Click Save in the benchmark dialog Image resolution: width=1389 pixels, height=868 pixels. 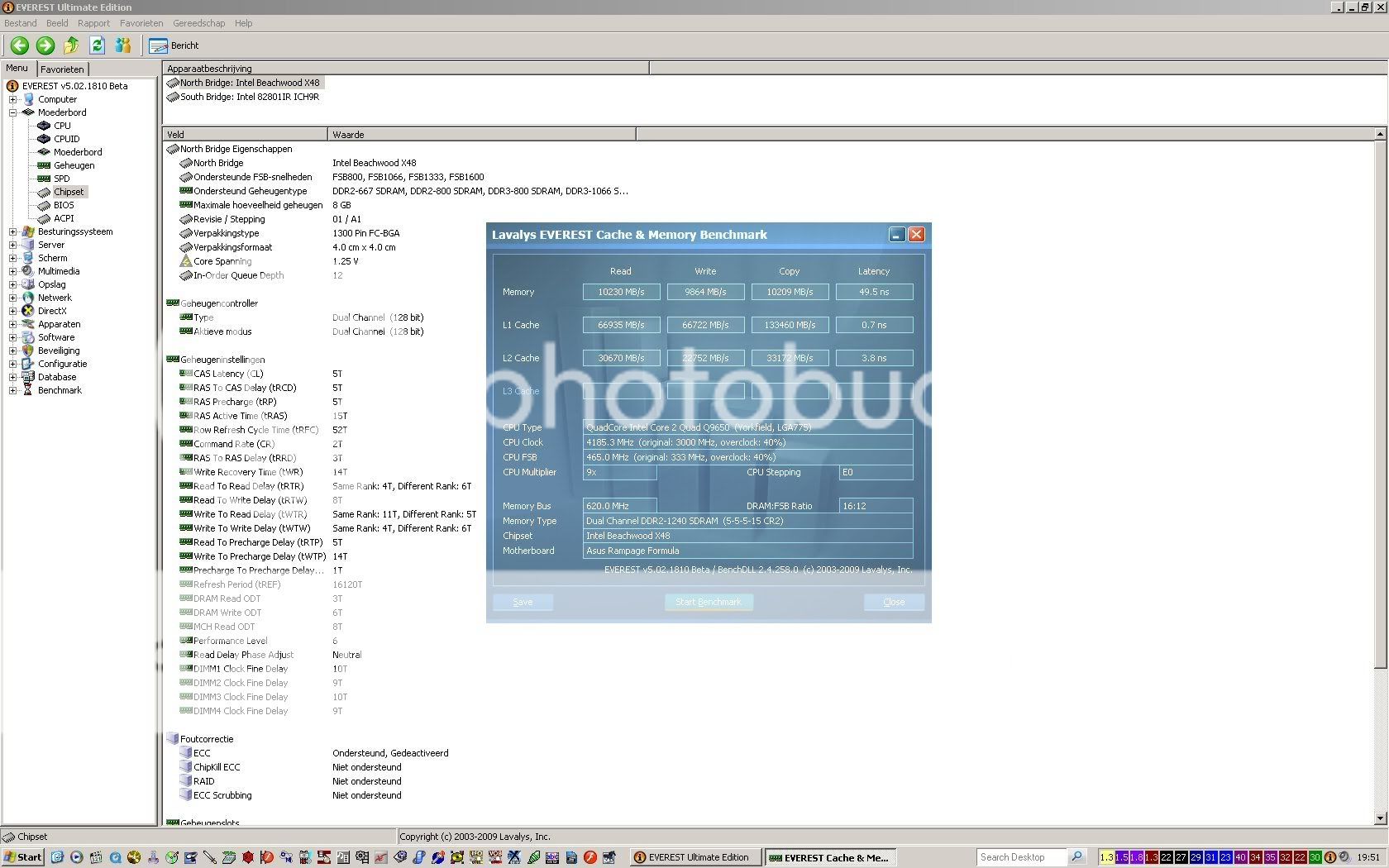pos(523,602)
